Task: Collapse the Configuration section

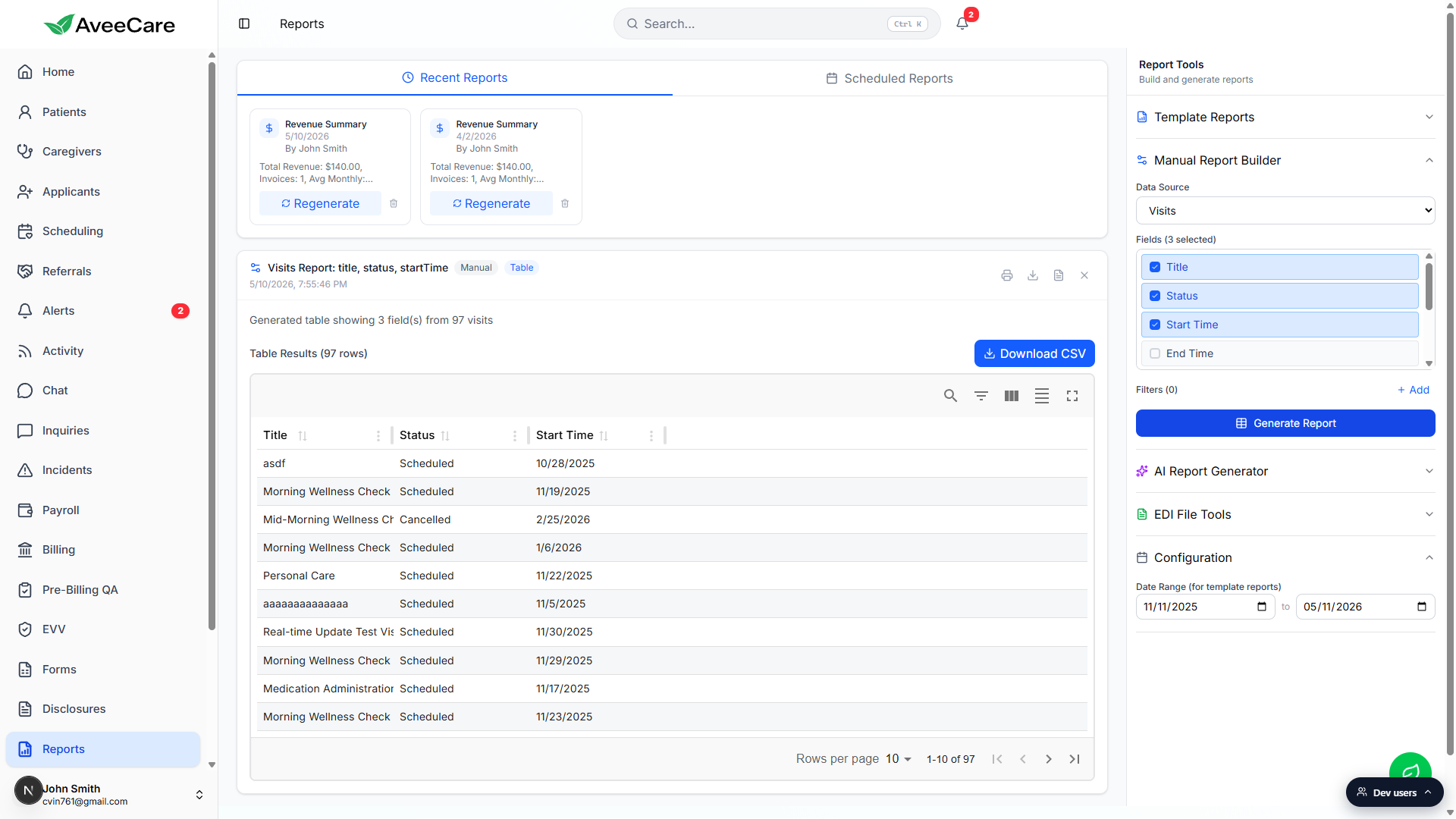Action: pyautogui.click(x=1285, y=557)
